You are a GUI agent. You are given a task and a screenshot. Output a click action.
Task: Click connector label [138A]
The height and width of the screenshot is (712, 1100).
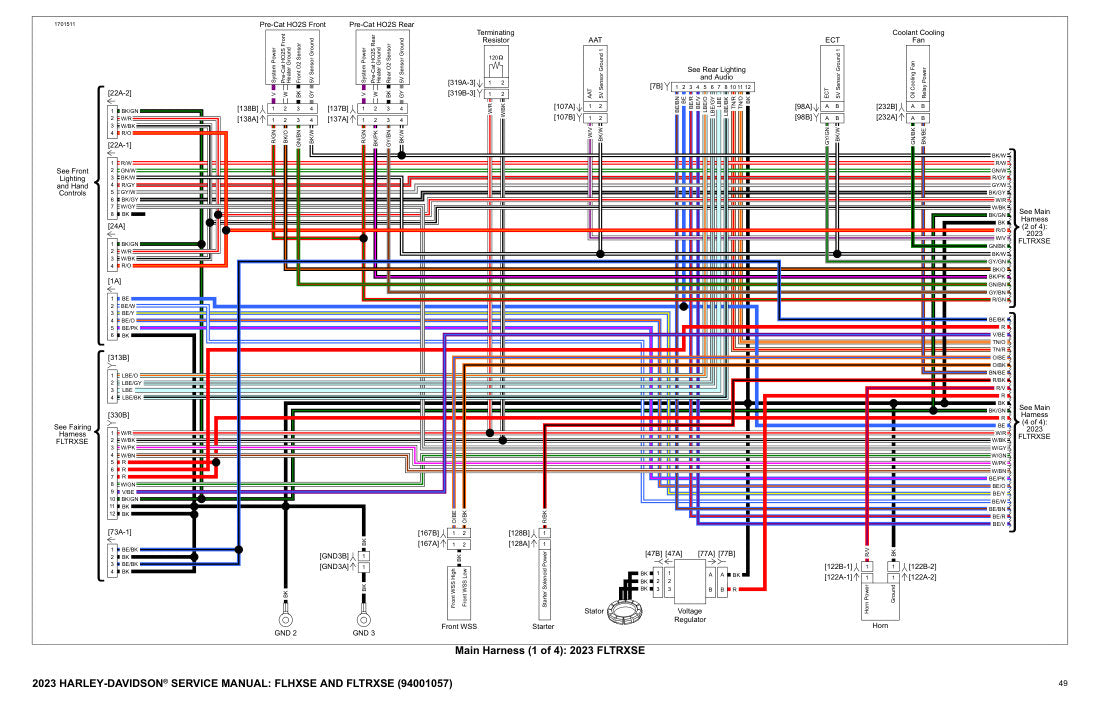pyautogui.click(x=248, y=119)
